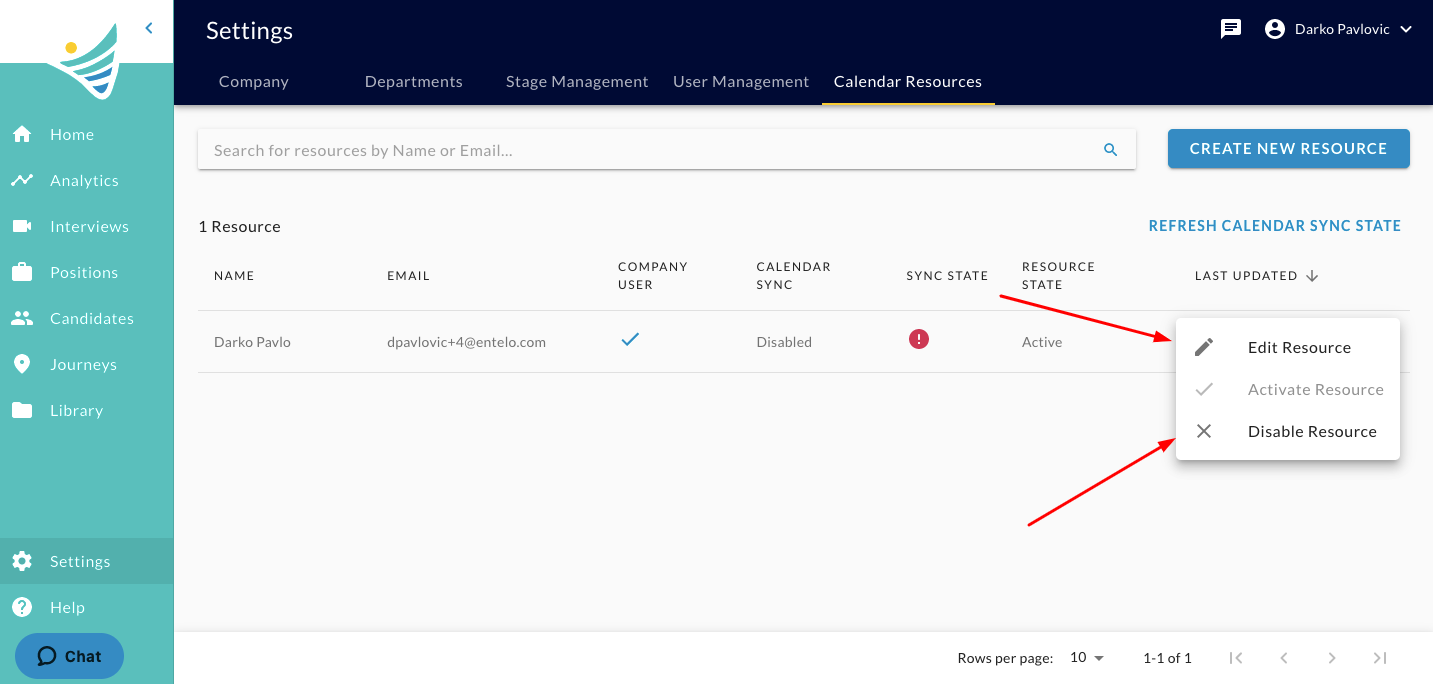
Task: Collapse the sidebar with the chevron arrow
Action: [149, 28]
